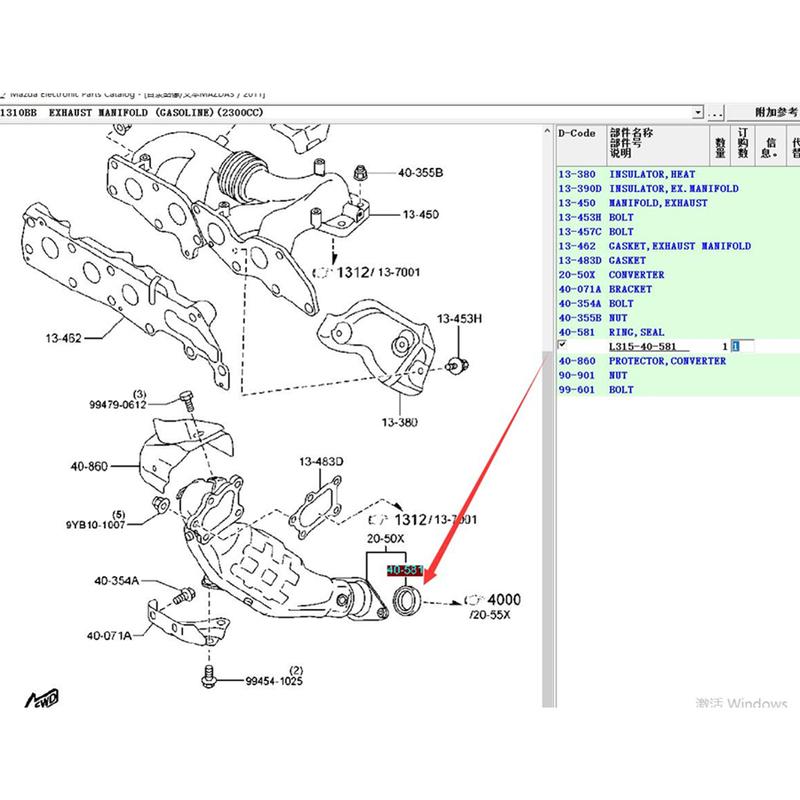The height and width of the screenshot is (800, 800).
Task: Click the order quantity input field
Action: tap(742, 346)
